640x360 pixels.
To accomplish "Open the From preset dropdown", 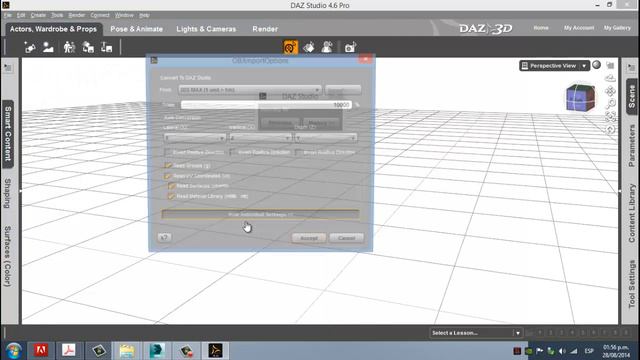I will (x=250, y=90).
